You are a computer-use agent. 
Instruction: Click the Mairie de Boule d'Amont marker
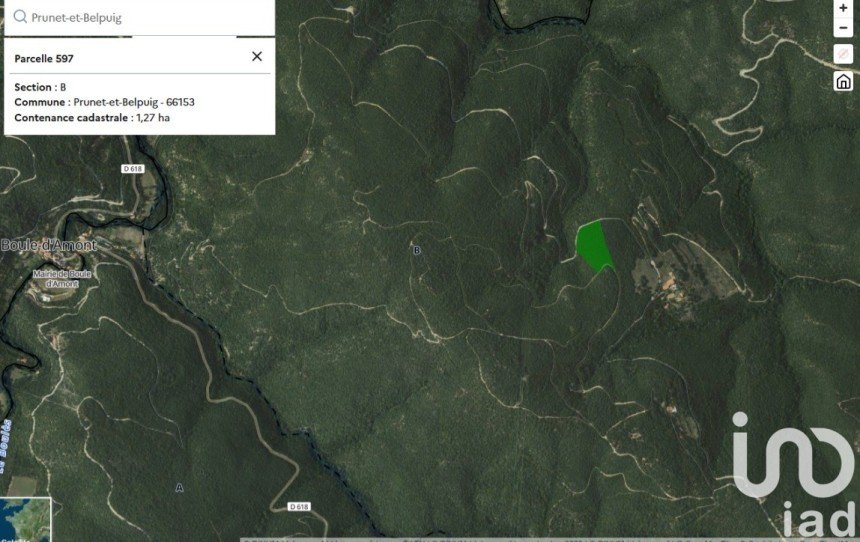click(x=56, y=278)
